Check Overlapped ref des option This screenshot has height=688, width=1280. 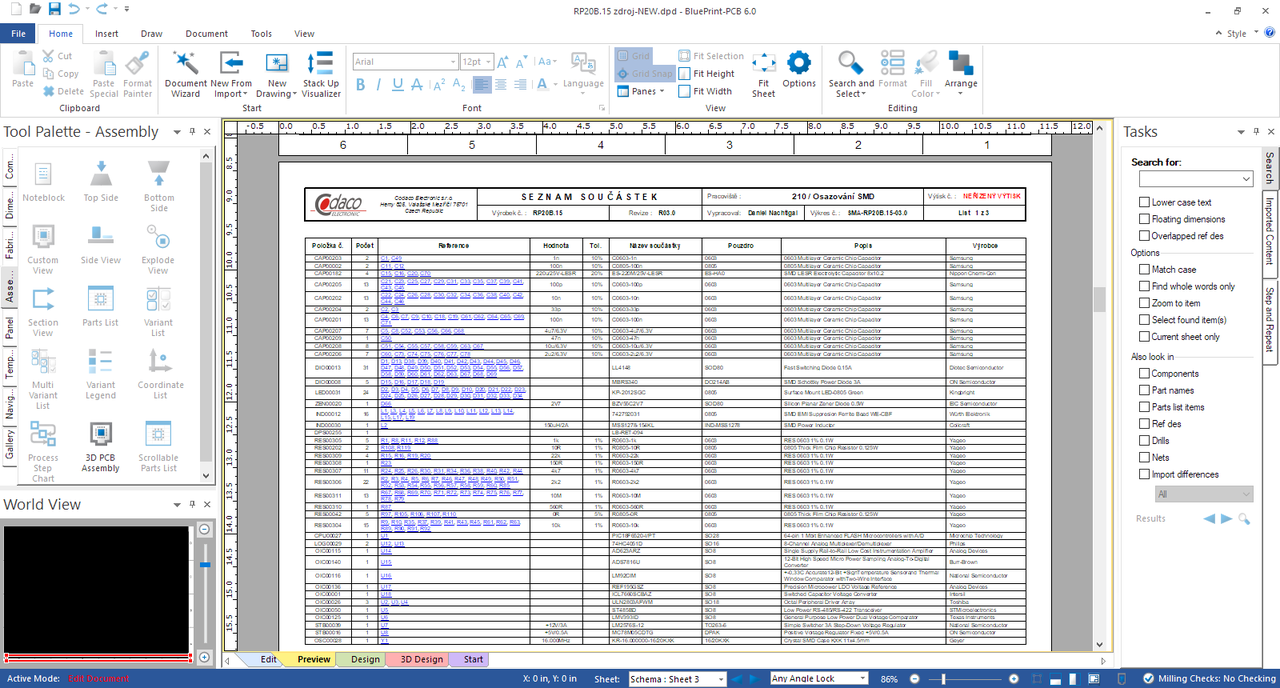(x=1144, y=236)
